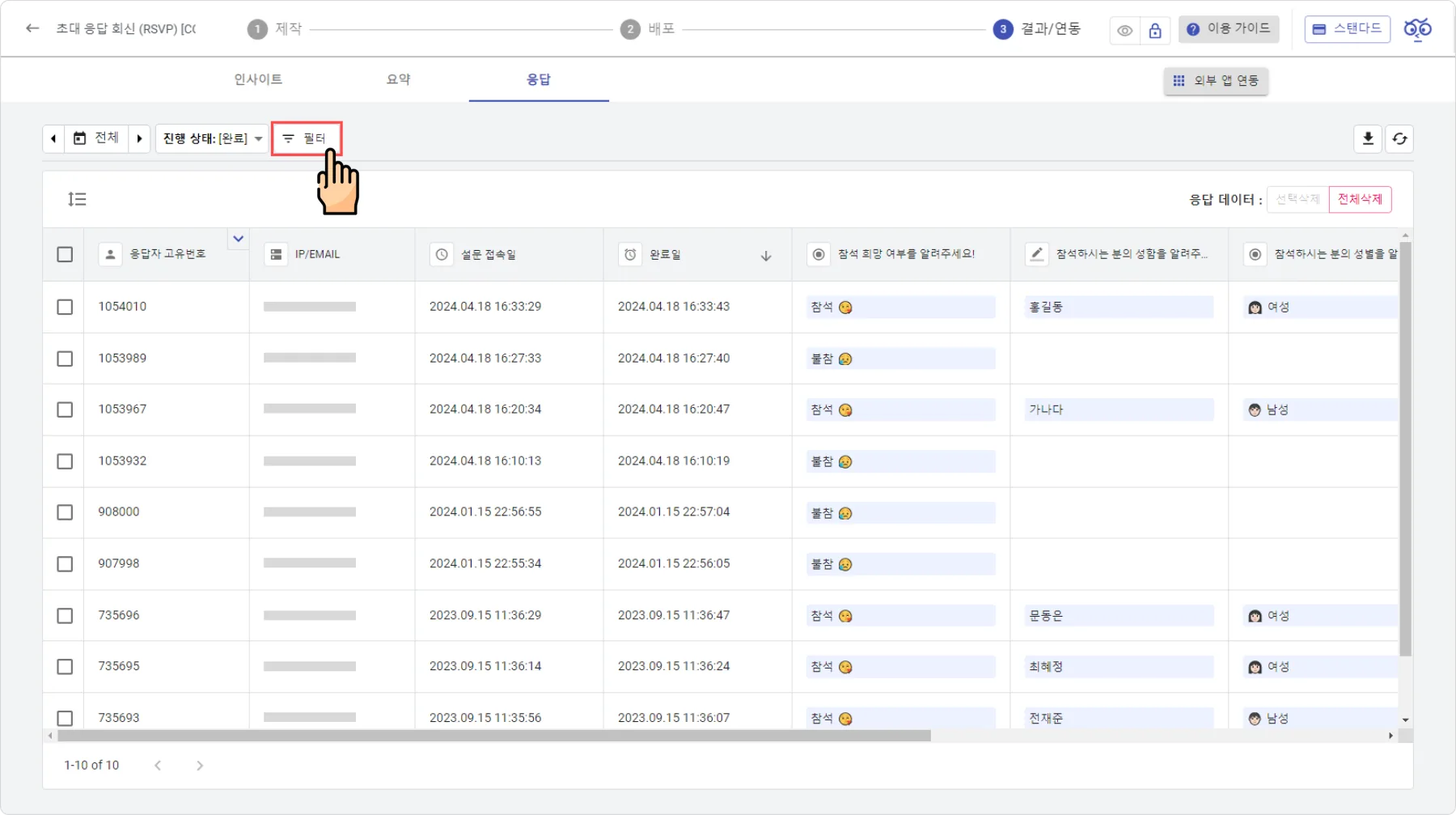This screenshot has height=815, width=1456.
Task: Click radio icon in 참석 희망 여부 header
Action: (x=819, y=254)
